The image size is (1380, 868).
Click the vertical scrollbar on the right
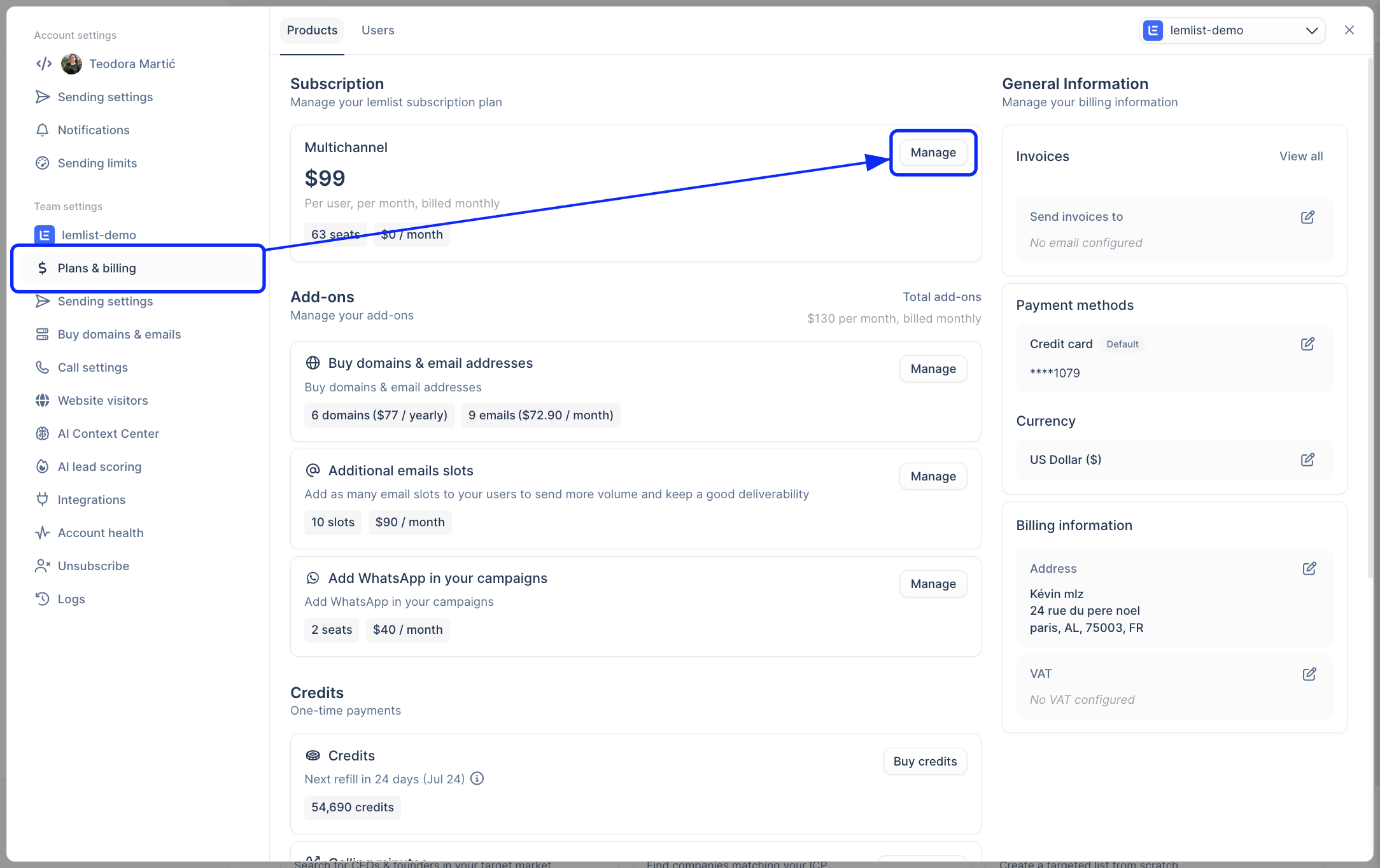click(1370, 318)
